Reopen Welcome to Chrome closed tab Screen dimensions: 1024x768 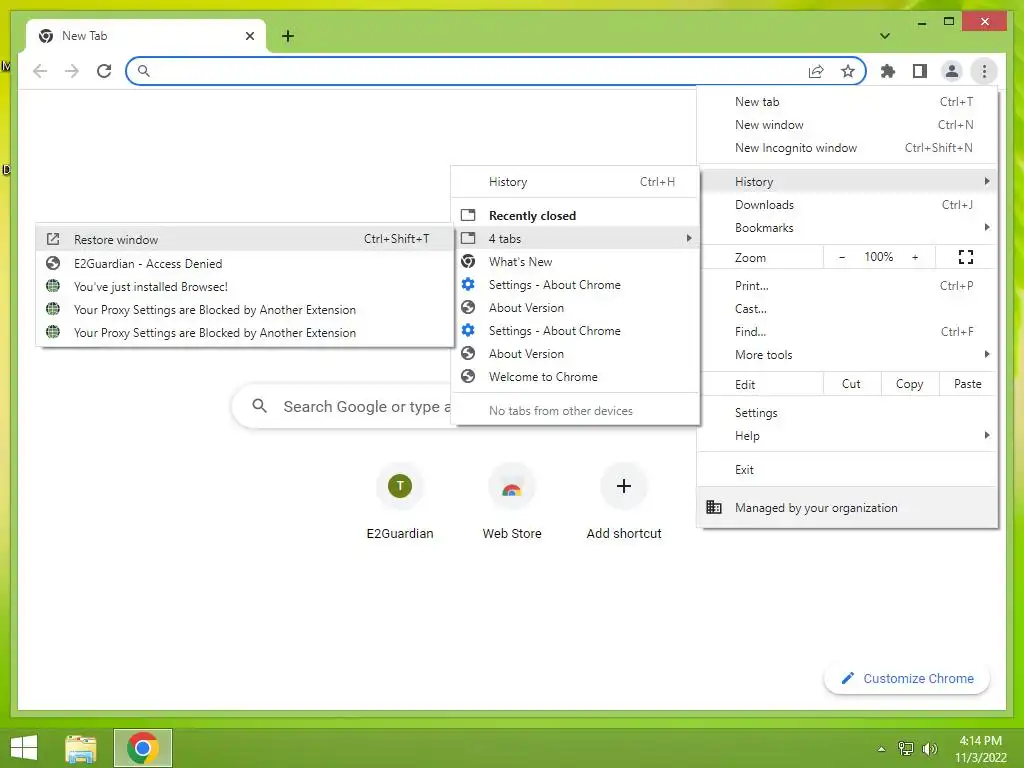coord(575,377)
